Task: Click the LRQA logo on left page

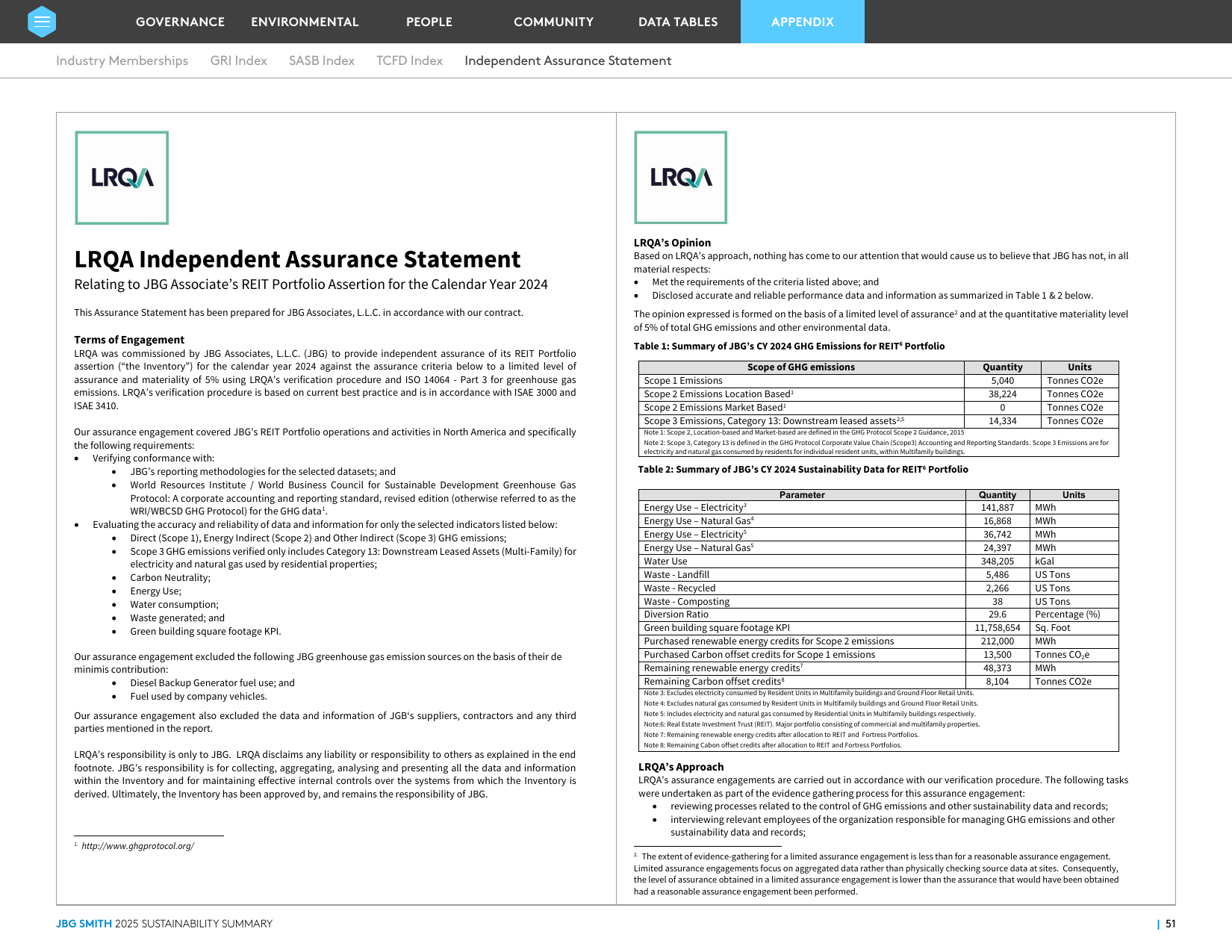Action: 122,178
